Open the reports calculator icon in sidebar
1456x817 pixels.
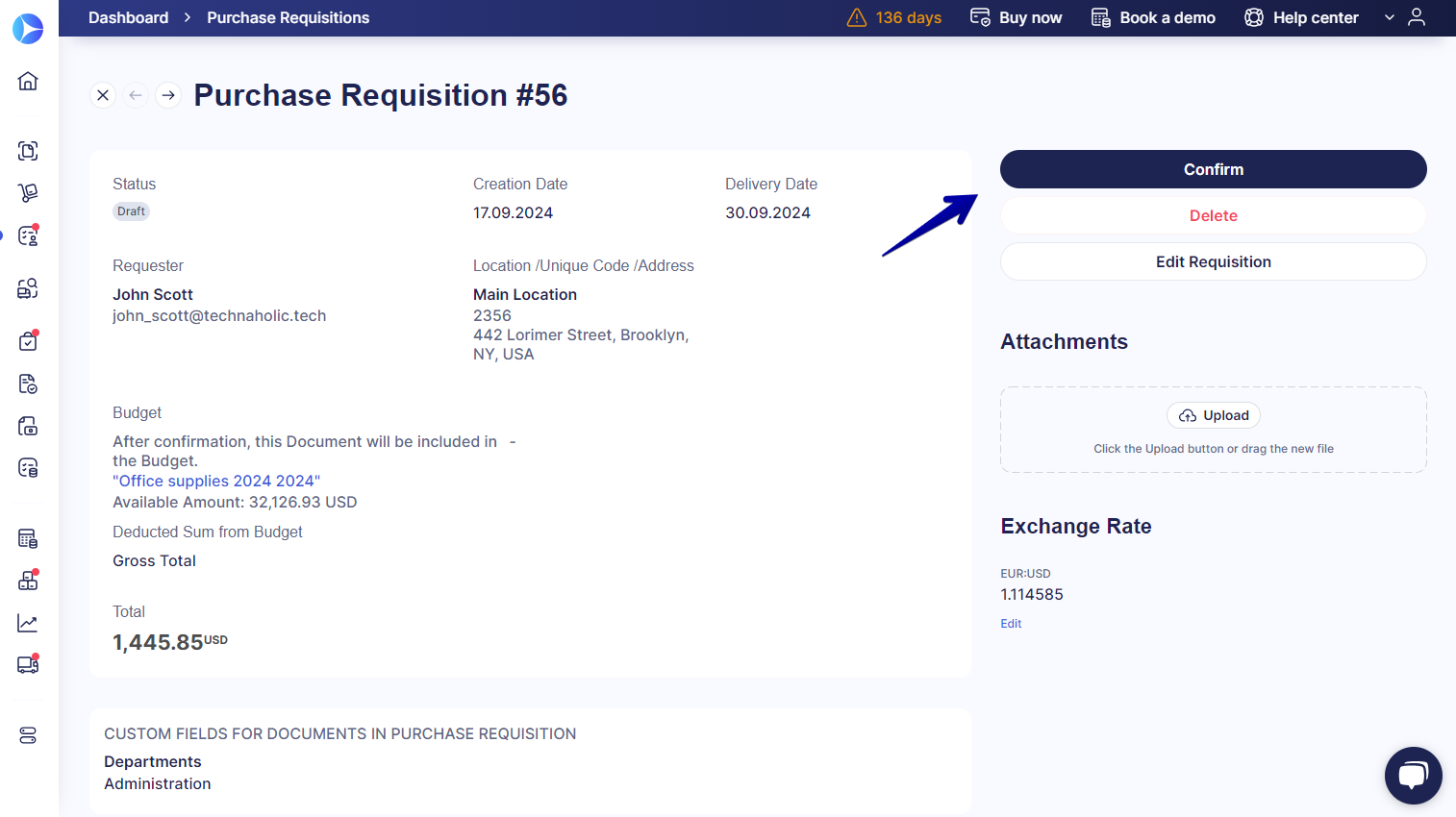[x=28, y=537]
